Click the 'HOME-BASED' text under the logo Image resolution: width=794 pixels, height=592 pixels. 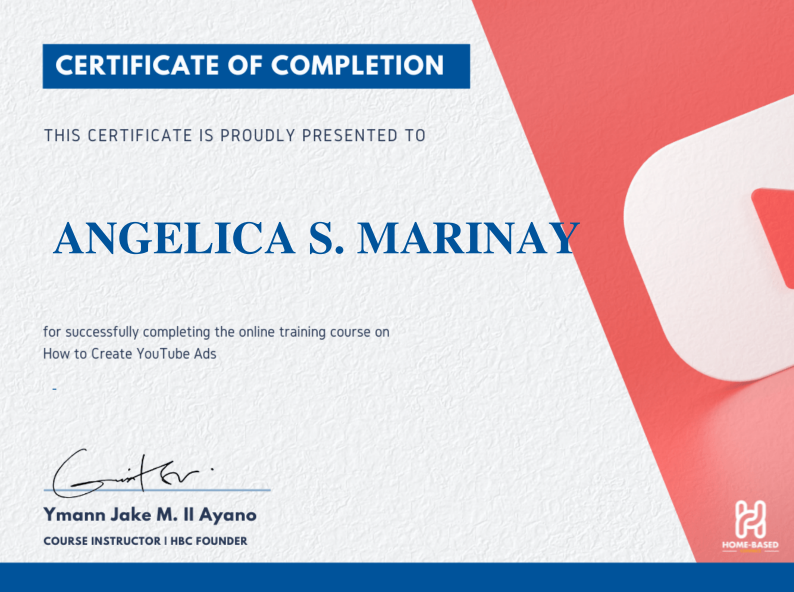tap(750, 545)
